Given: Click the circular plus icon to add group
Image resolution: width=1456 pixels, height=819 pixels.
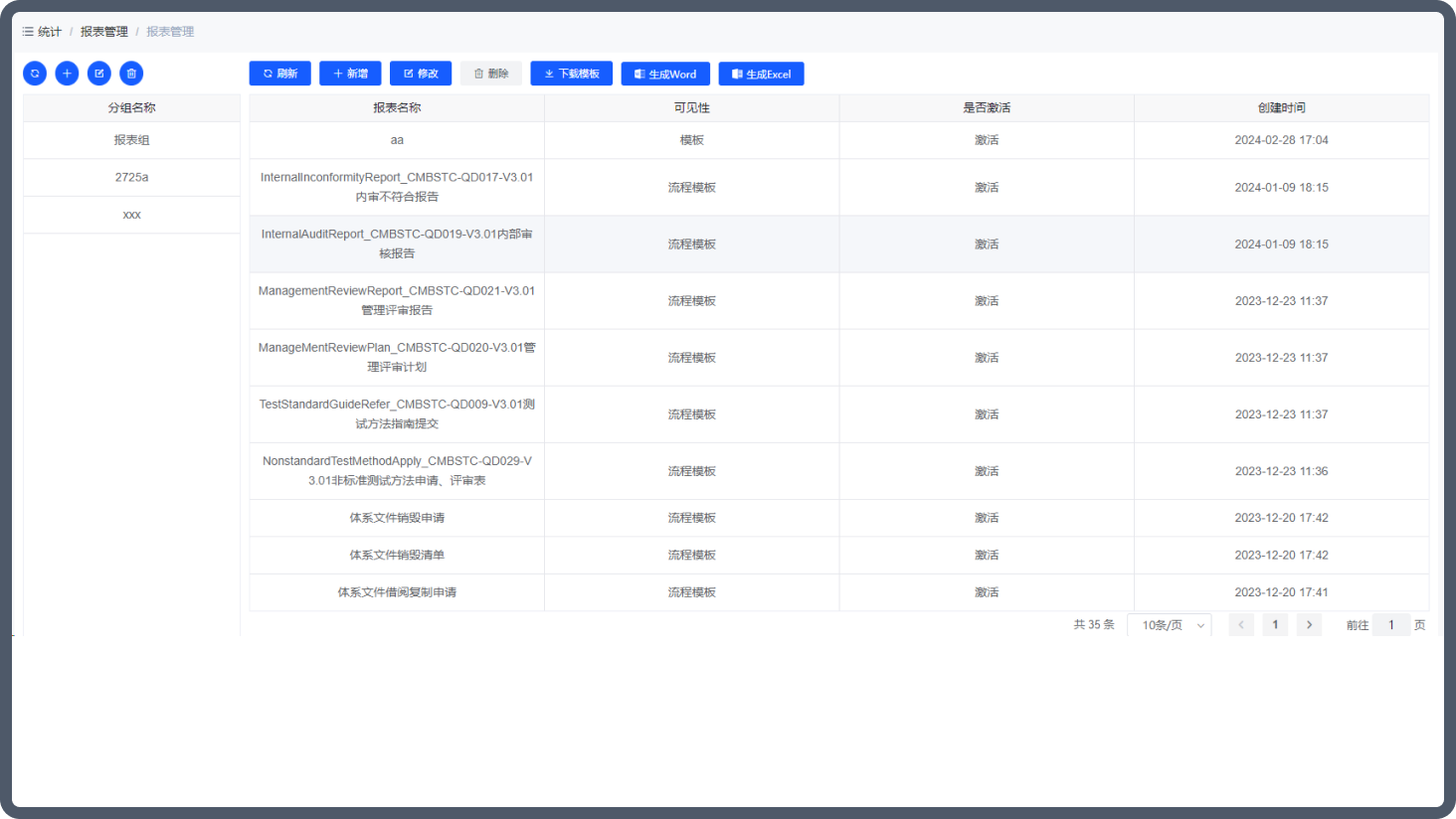Looking at the screenshot, I should coord(67,74).
